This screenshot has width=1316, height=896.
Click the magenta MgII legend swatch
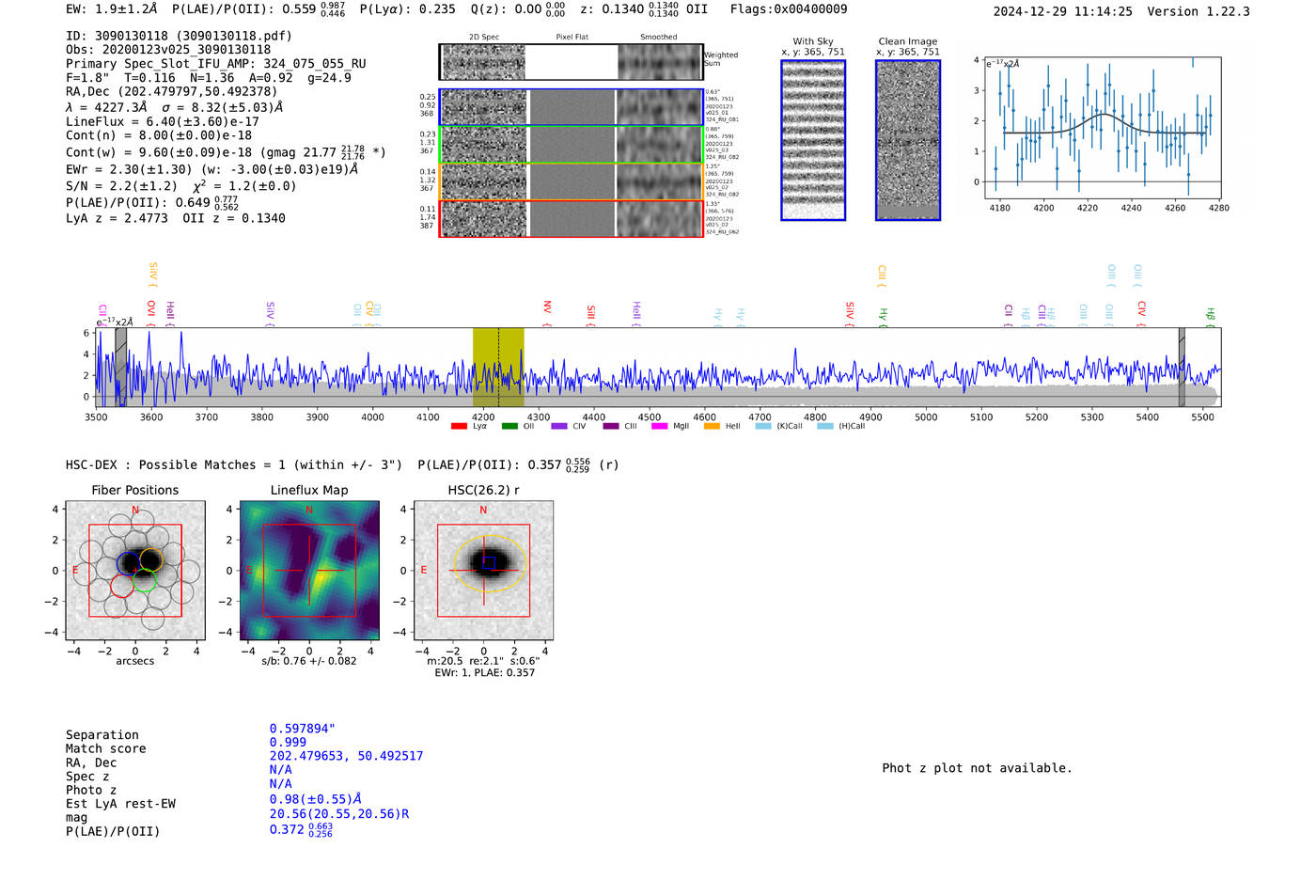[x=659, y=427]
